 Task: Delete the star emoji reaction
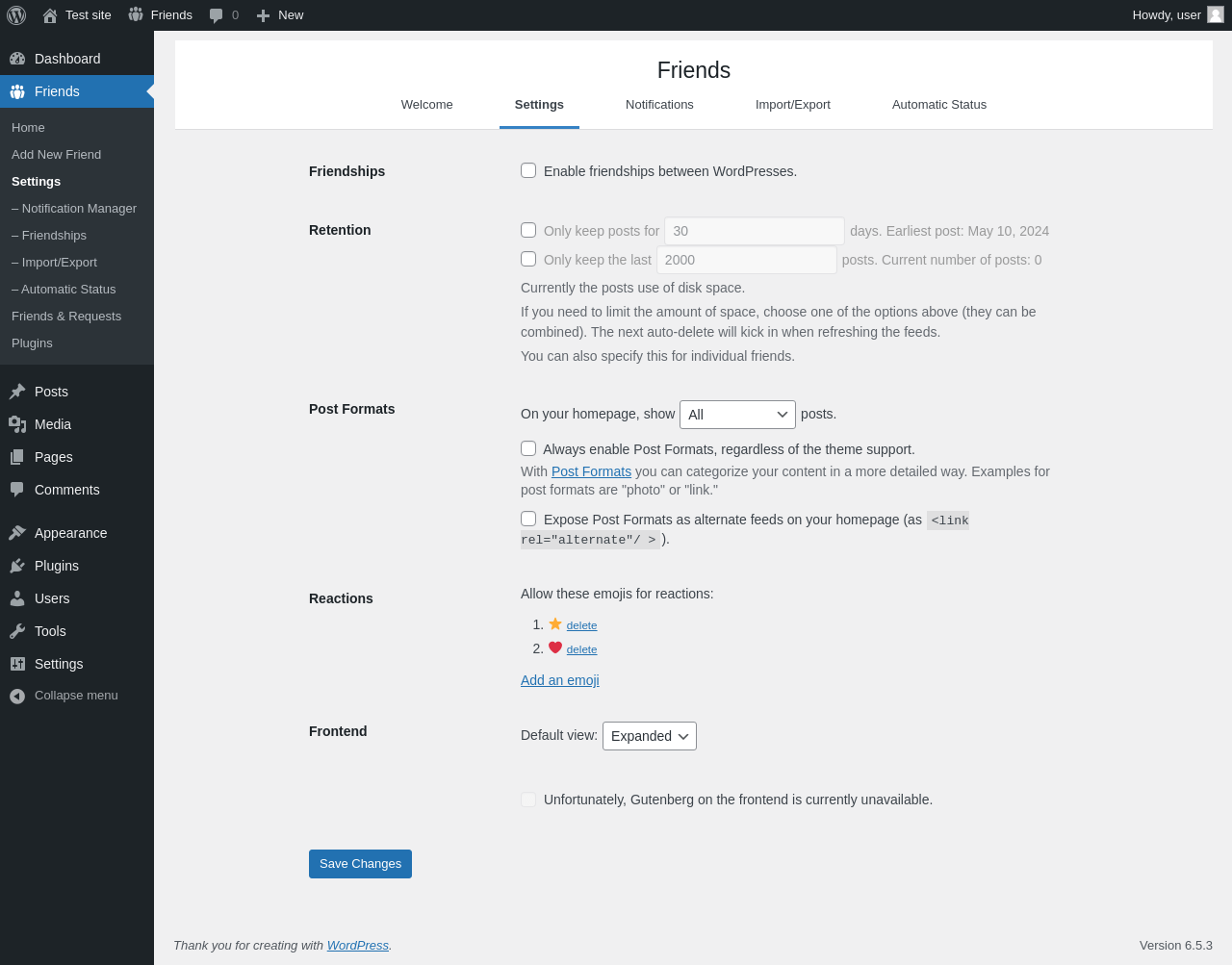click(581, 625)
